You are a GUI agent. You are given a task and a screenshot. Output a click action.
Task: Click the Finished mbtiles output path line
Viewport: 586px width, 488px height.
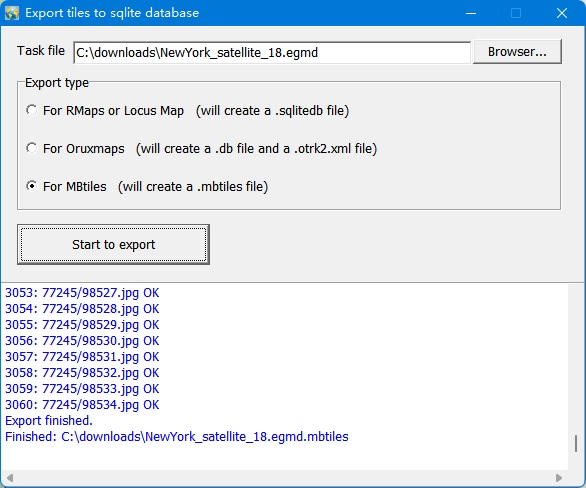tap(176, 437)
